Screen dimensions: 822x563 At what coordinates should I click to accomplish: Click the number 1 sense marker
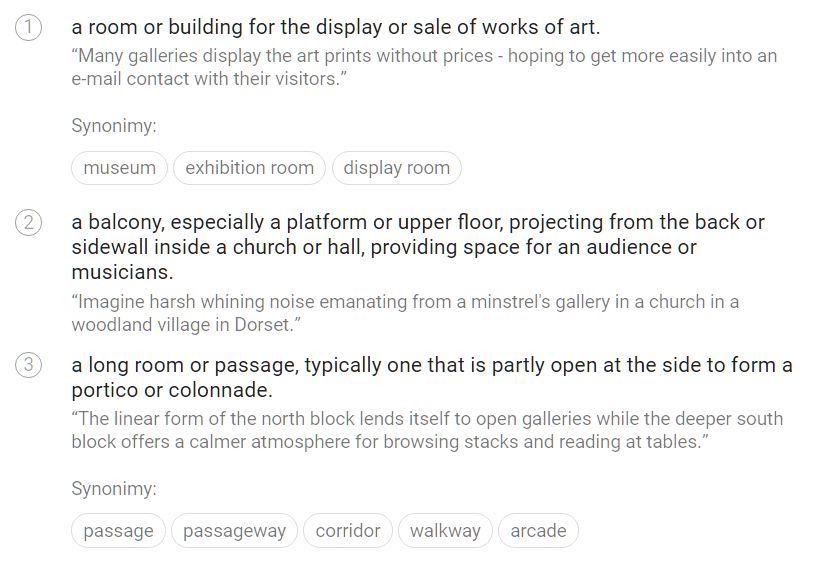pos(29,28)
